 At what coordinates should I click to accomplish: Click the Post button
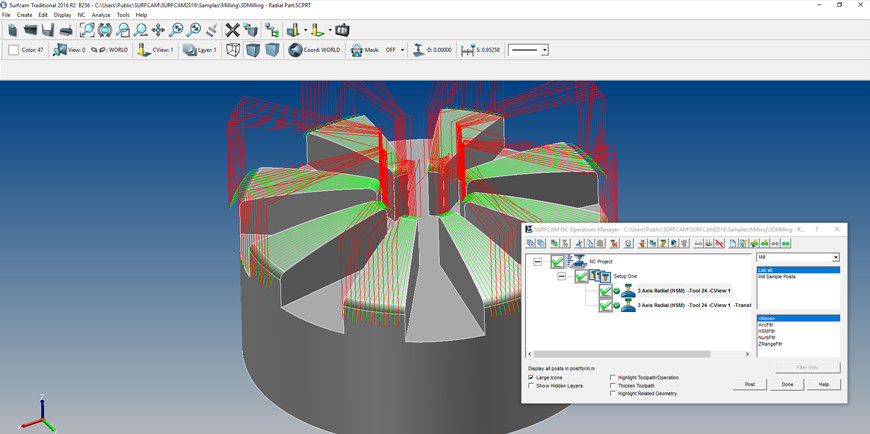[x=750, y=384]
